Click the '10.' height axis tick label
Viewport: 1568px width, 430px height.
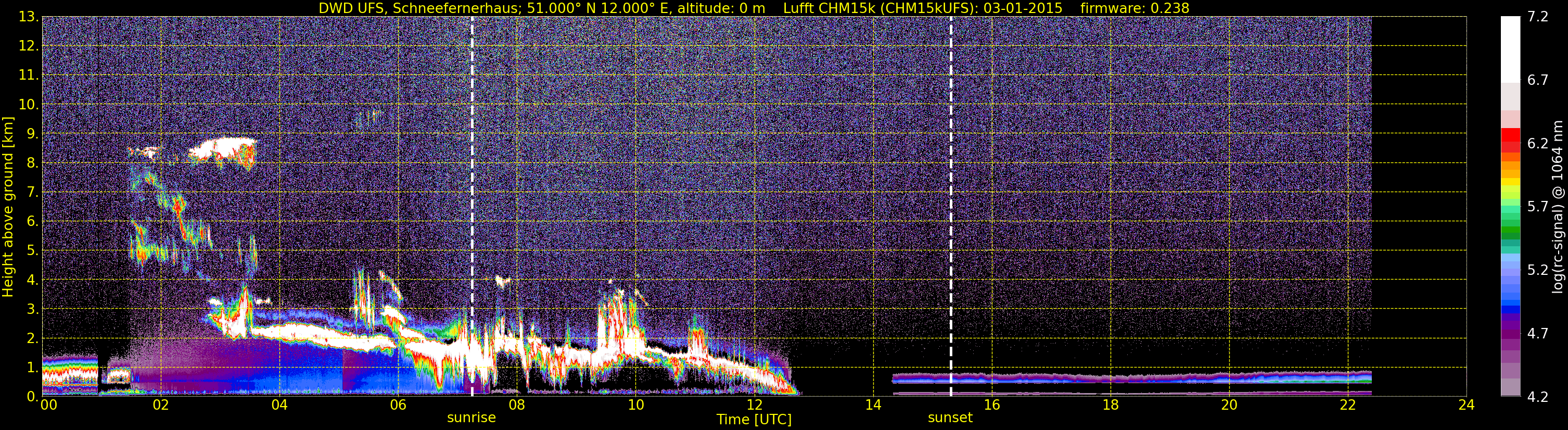[x=29, y=105]
